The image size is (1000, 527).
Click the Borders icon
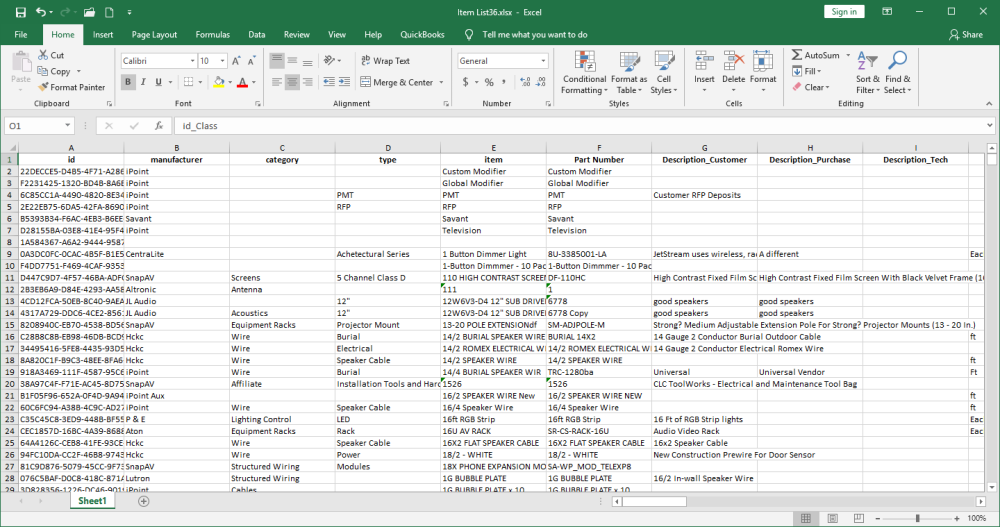click(188, 82)
